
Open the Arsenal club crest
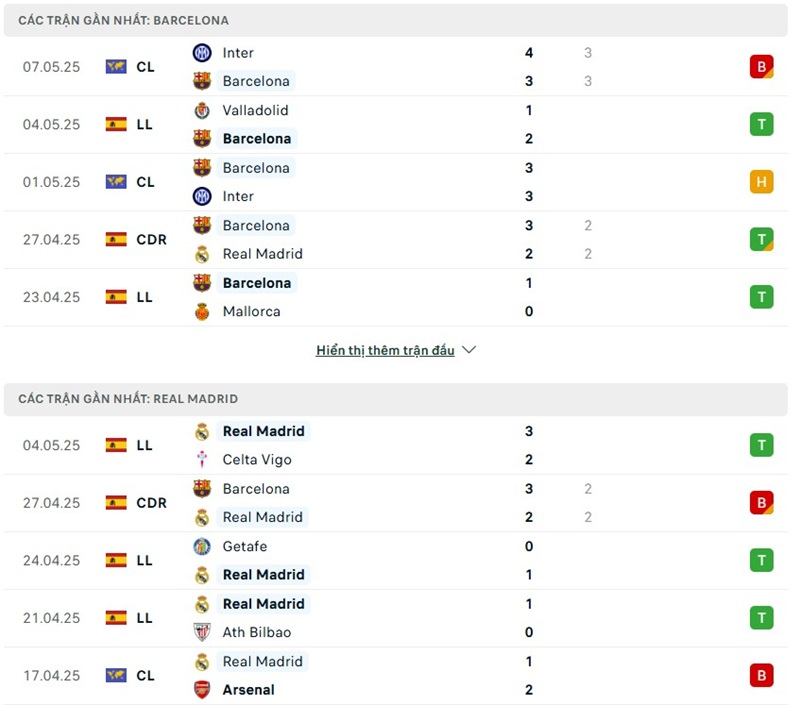[x=202, y=690]
